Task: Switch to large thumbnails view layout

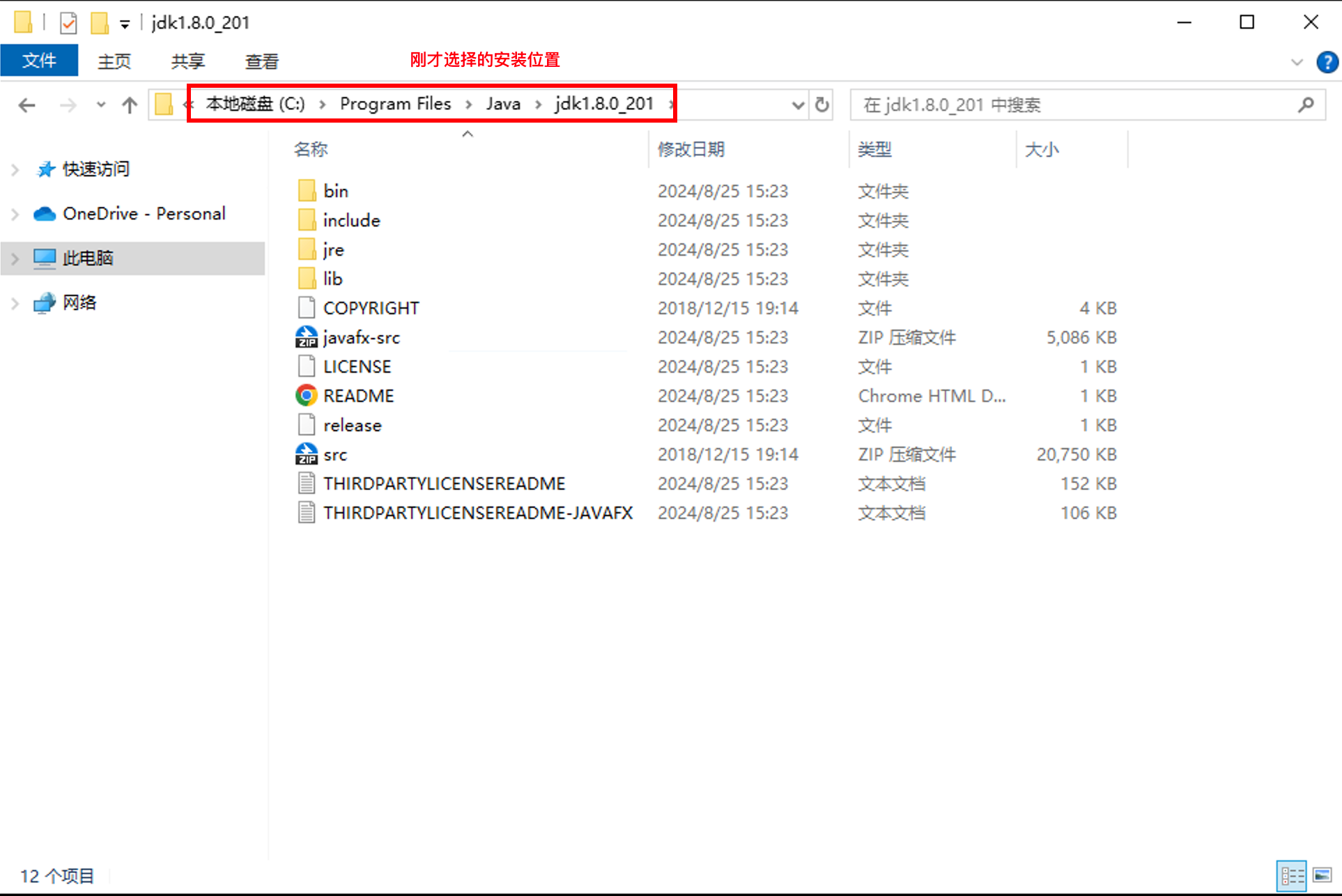Action: click(x=1322, y=876)
